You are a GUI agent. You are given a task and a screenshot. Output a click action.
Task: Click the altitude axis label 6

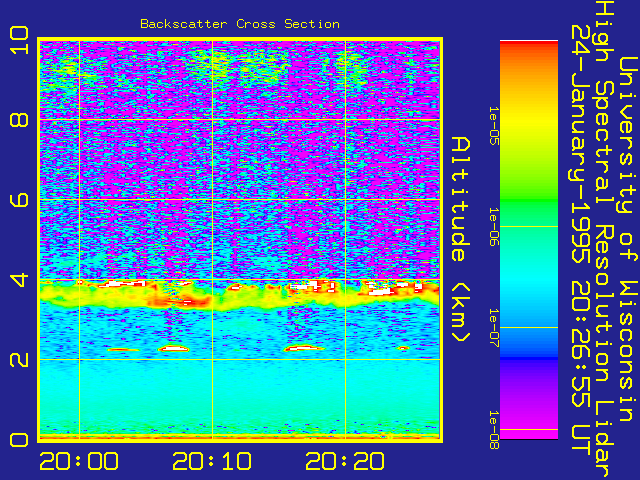(x=20, y=200)
